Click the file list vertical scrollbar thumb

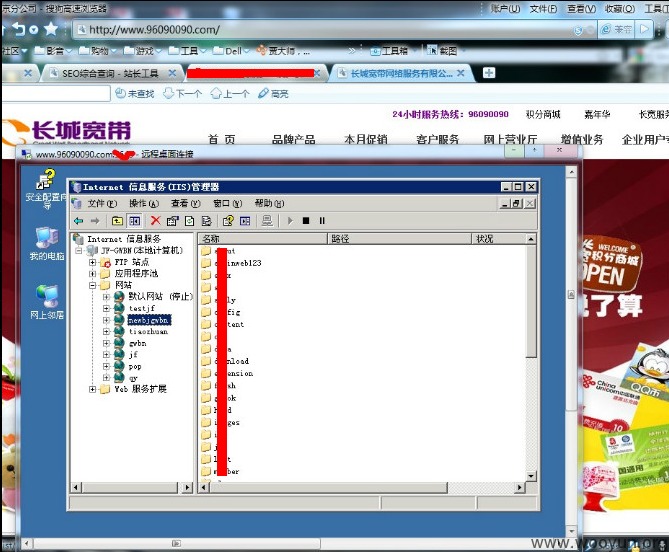pyautogui.click(x=531, y=301)
